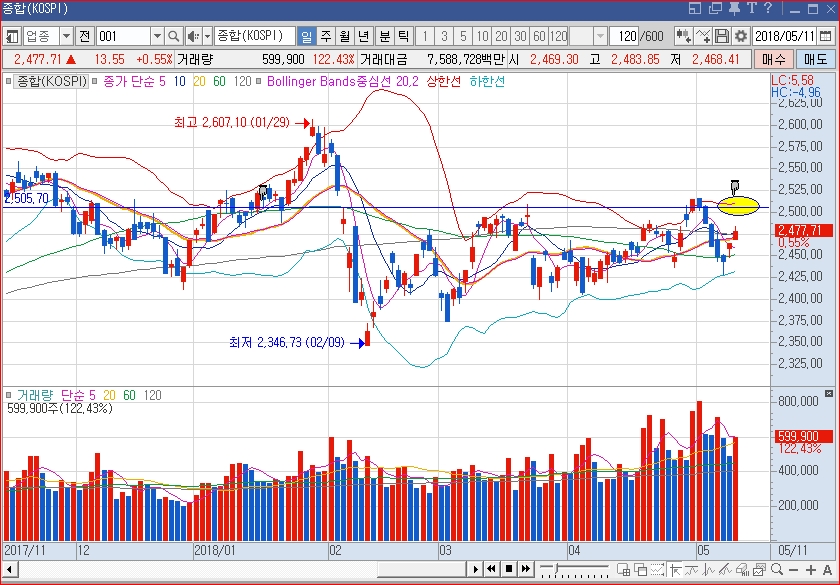Screen dimensions: 840x585
Task: Switch to monthly (월) chart period
Action: click(x=343, y=35)
